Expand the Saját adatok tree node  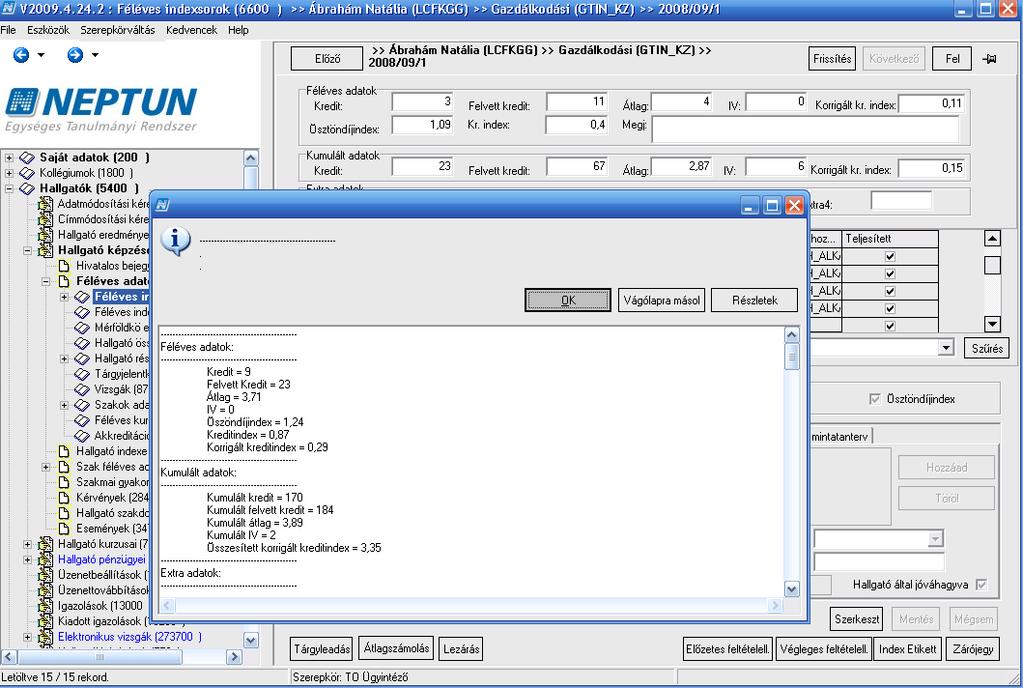pos(9,158)
